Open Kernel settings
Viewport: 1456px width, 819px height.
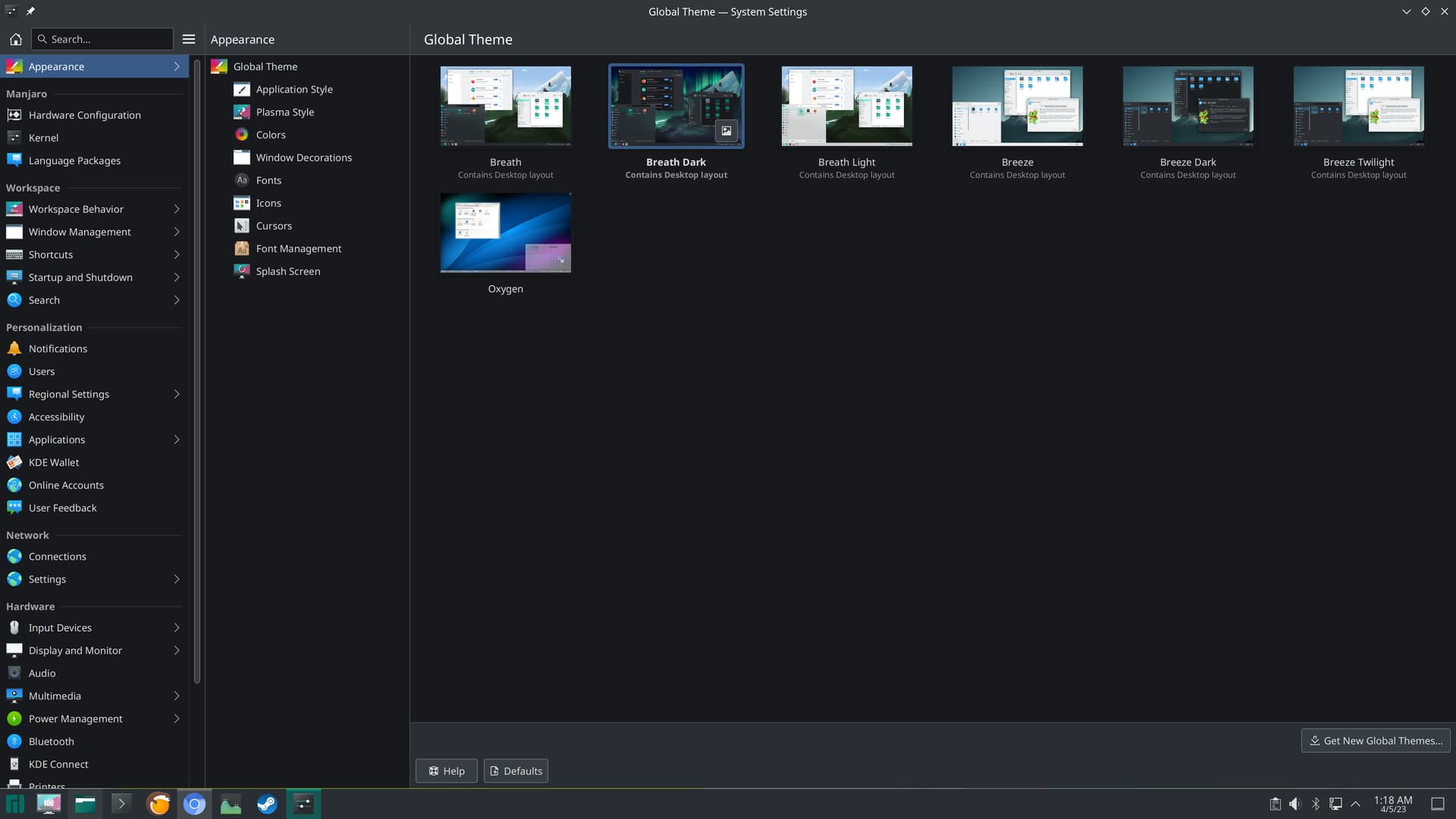click(94, 138)
